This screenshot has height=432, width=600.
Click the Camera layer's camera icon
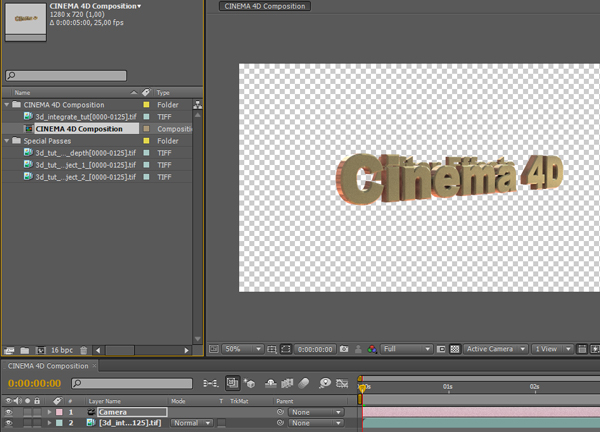coord(91,412)
